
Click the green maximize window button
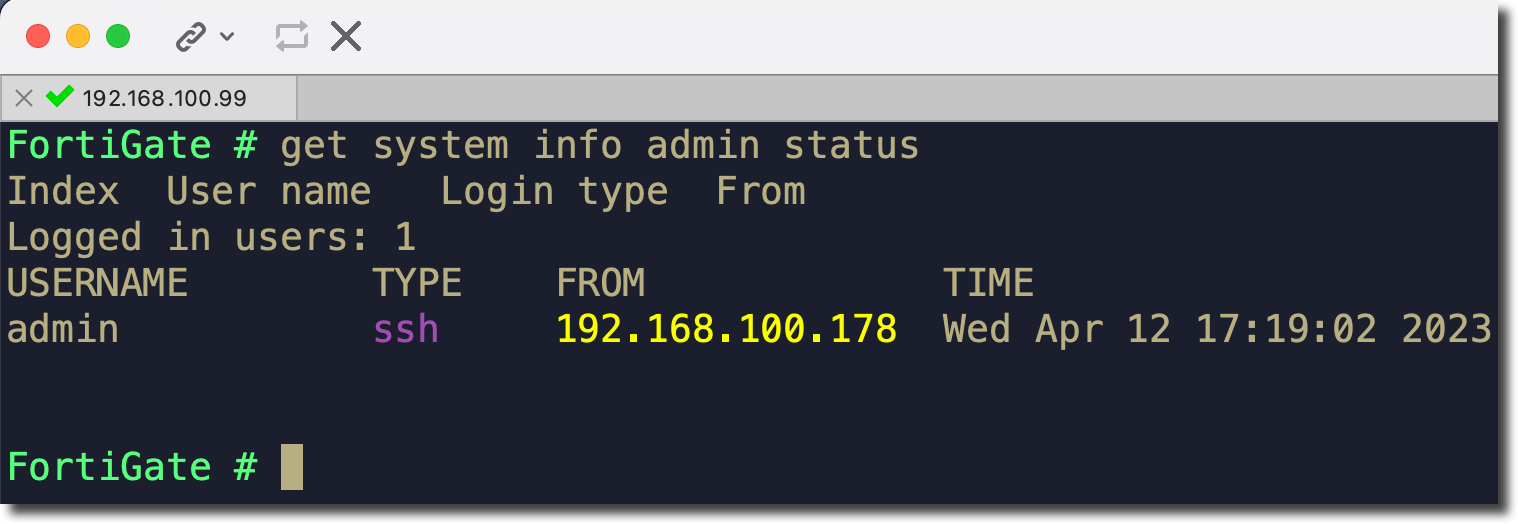click(x=118, y=37)
